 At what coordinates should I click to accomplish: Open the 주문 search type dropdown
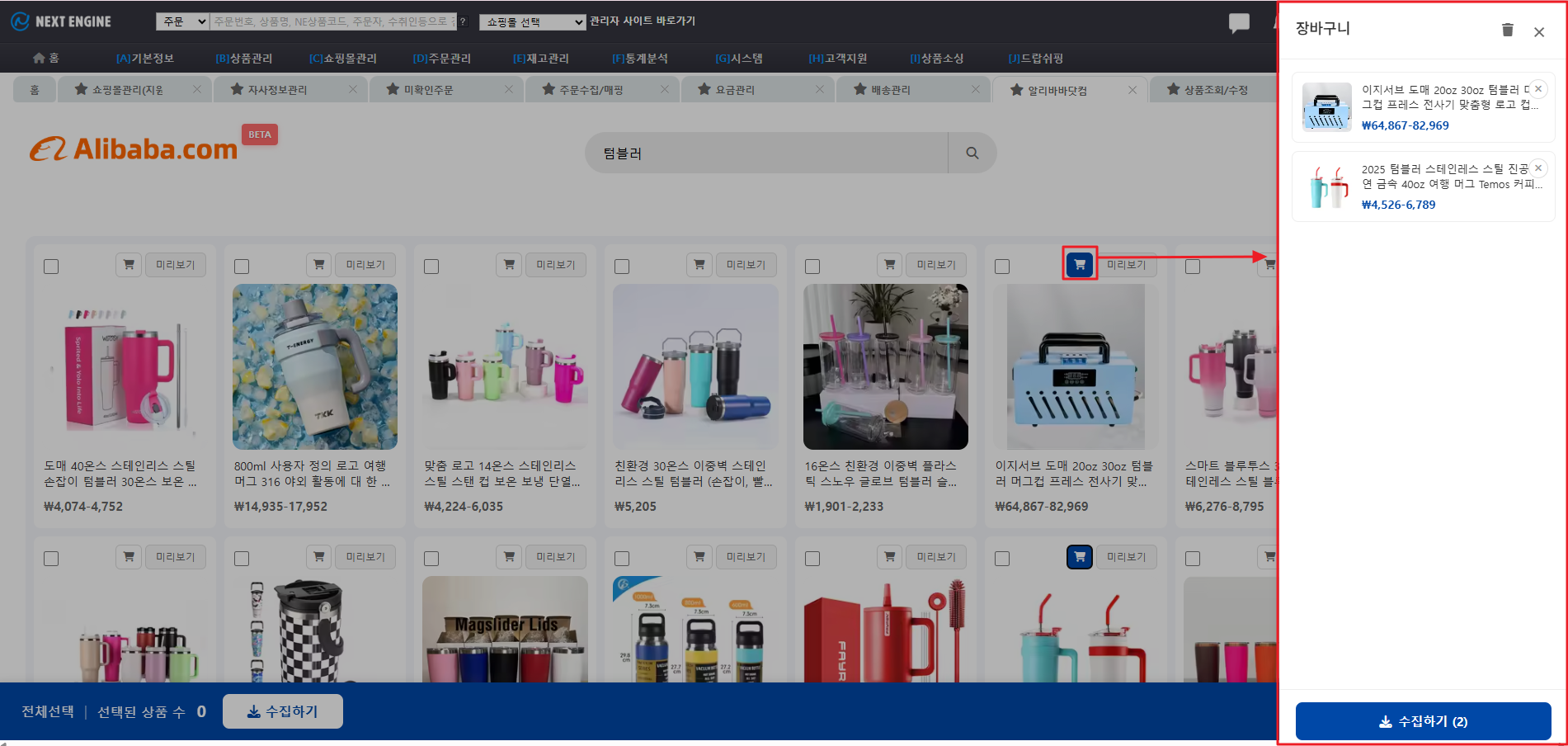pyautogui.click(x=182, y=21)
